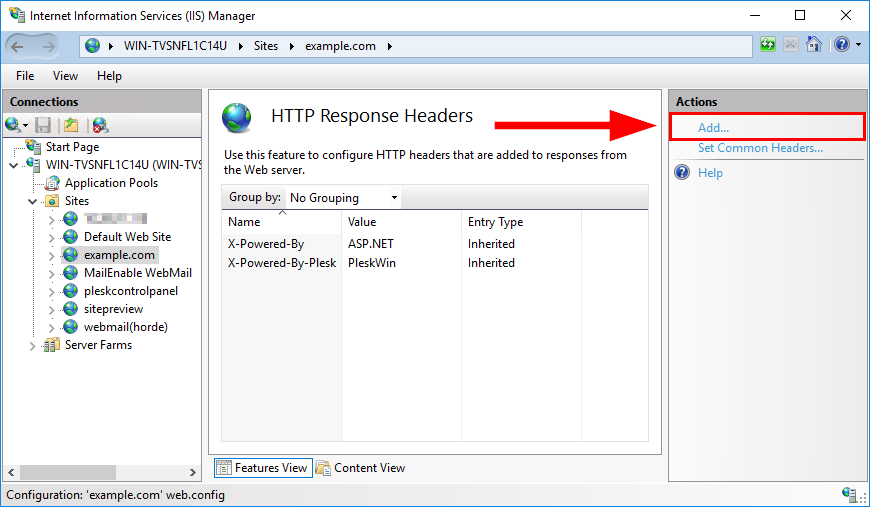The image size is (870, 507).
Task: Open the Group by dropdown
Action: (343, 198)
